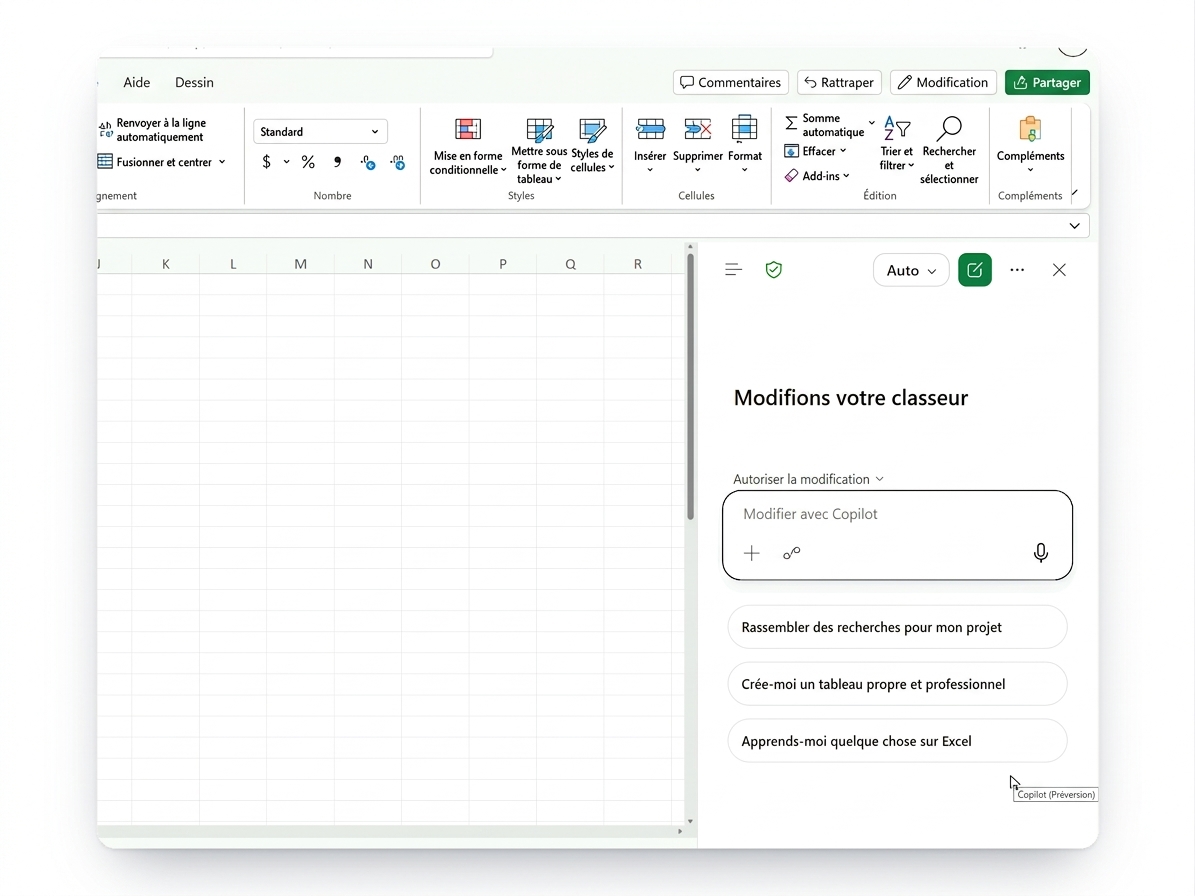Click the vertical scrollbar thumb
Viewport: 1195px width, 896px height.
(x=690, y=387)
